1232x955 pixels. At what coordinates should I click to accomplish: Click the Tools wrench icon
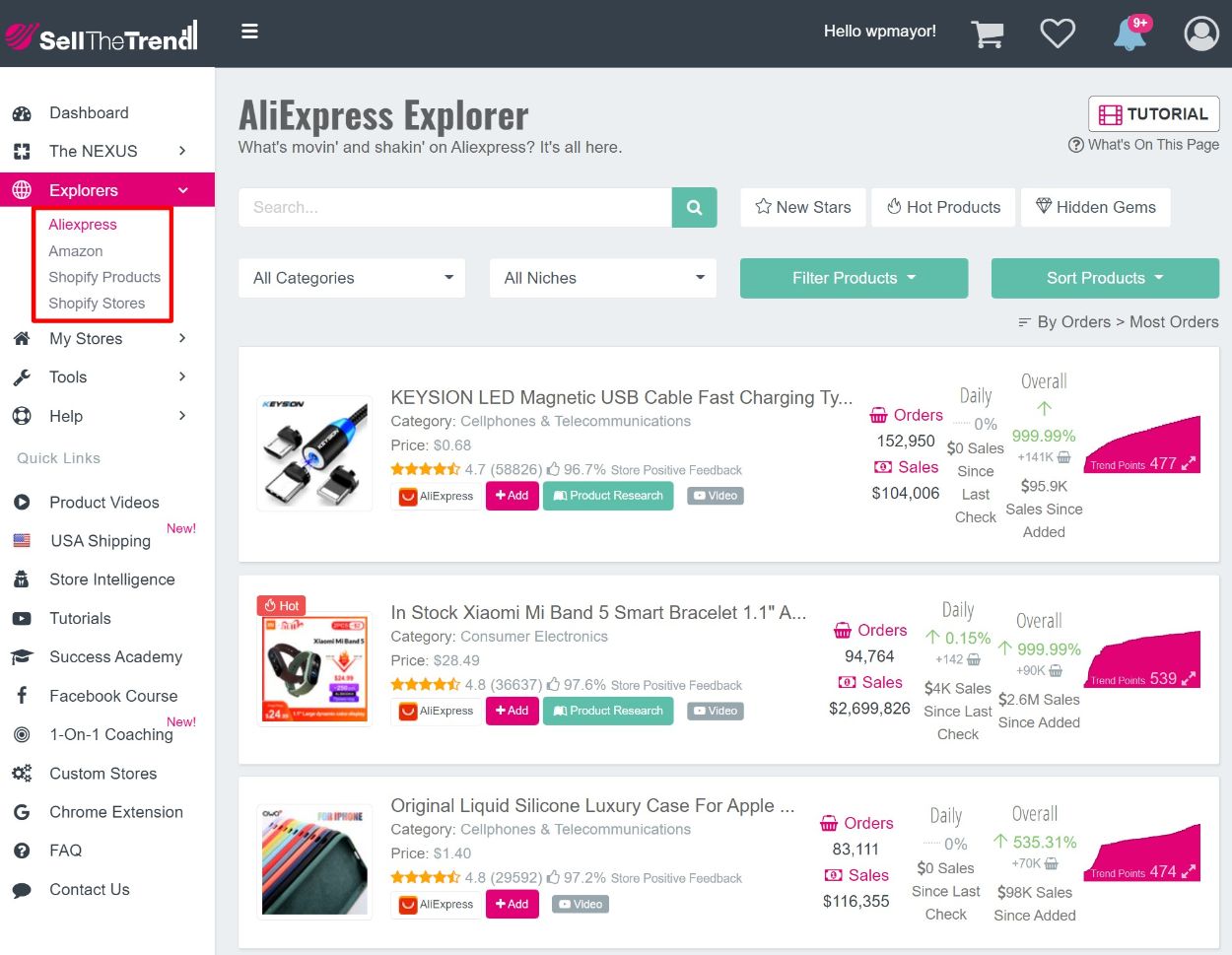click(x=22, y=377)
